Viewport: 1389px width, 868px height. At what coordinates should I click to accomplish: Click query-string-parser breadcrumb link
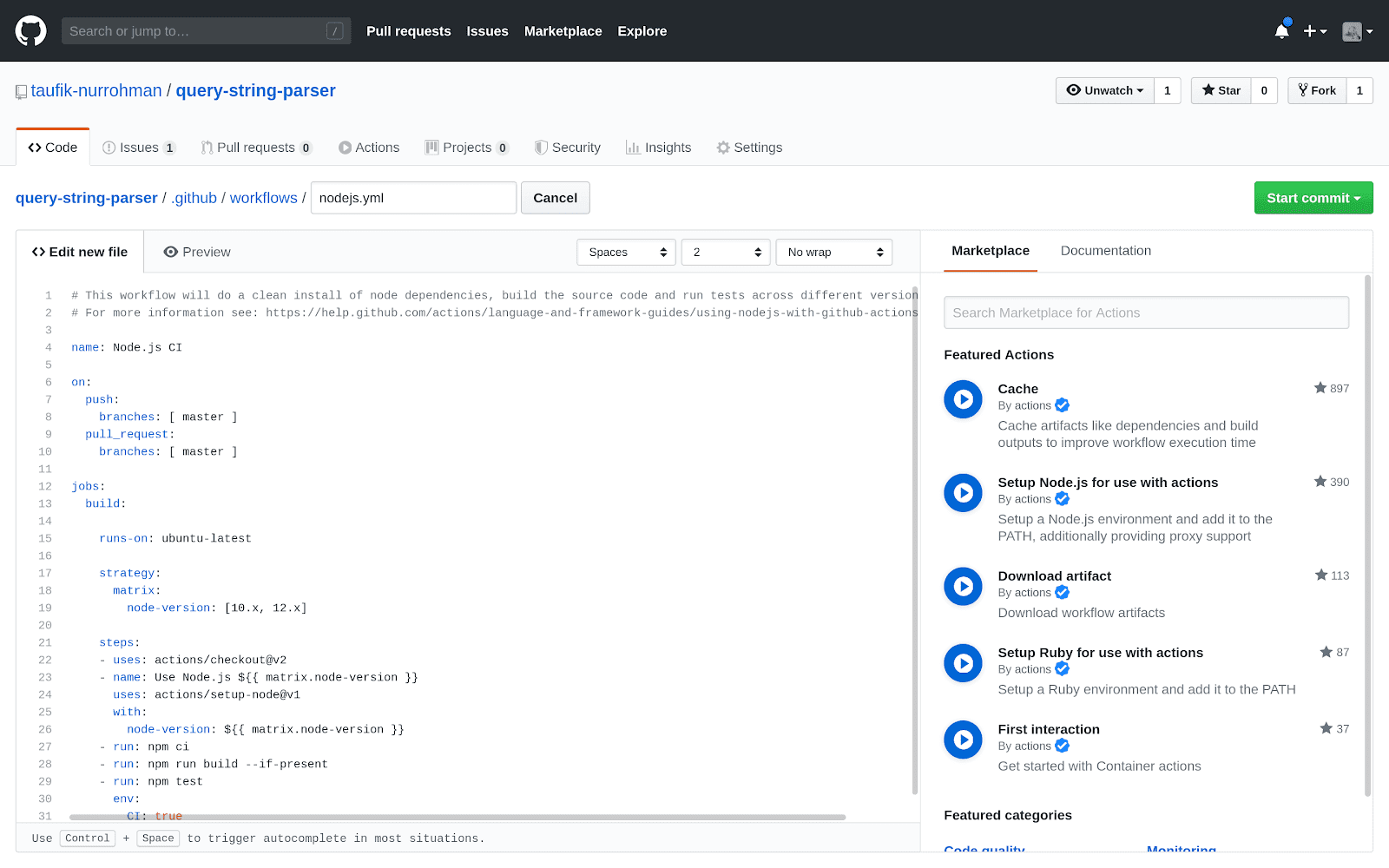point(87,198)
